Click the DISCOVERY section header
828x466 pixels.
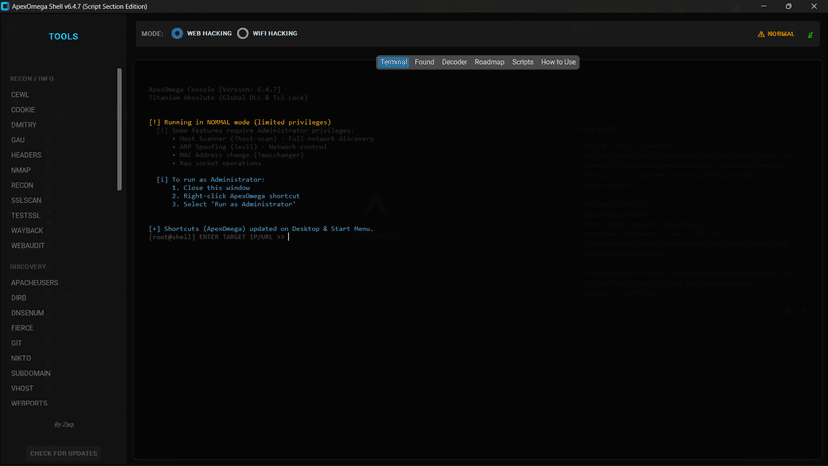tap(28, 267)
